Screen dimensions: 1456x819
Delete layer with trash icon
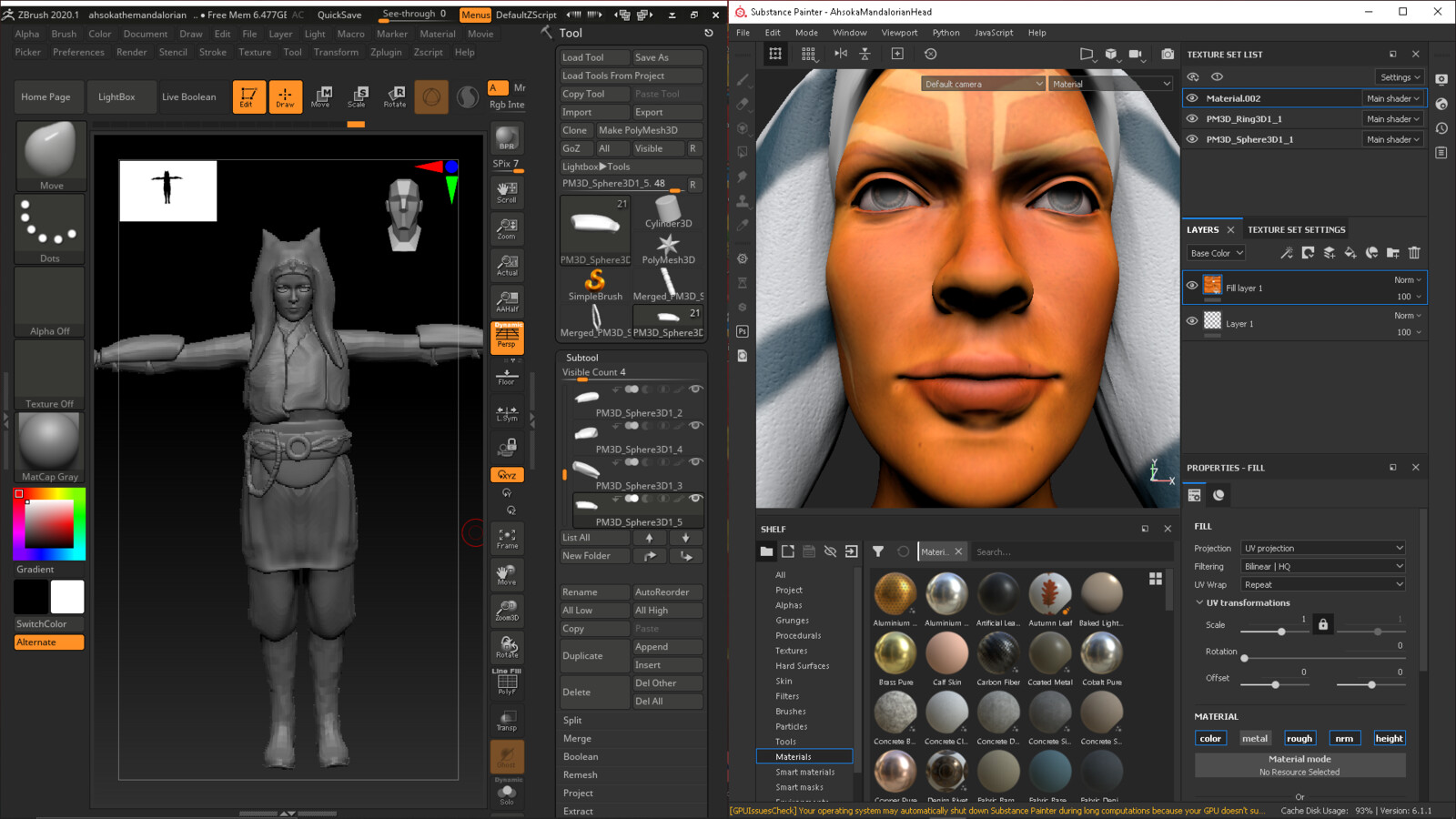coord(1414,253)
